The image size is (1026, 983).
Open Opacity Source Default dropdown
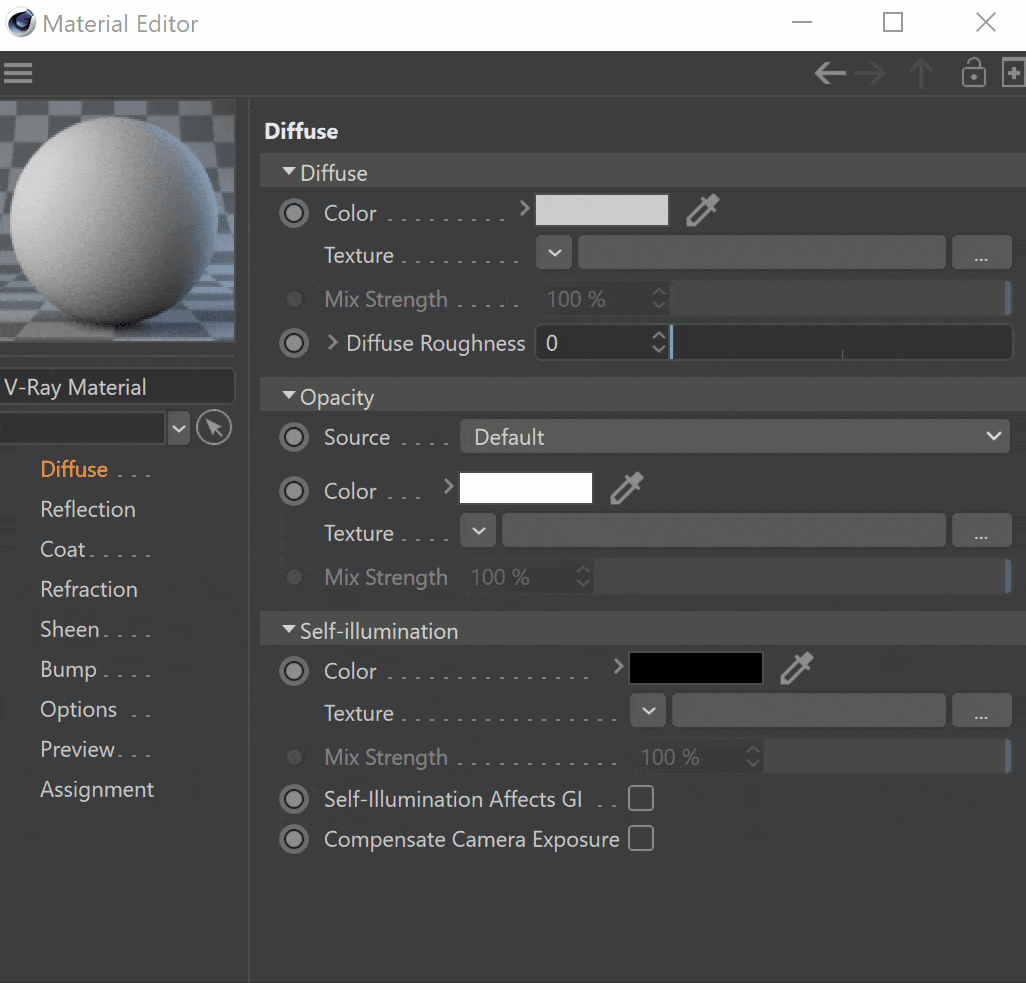point(735,437)
